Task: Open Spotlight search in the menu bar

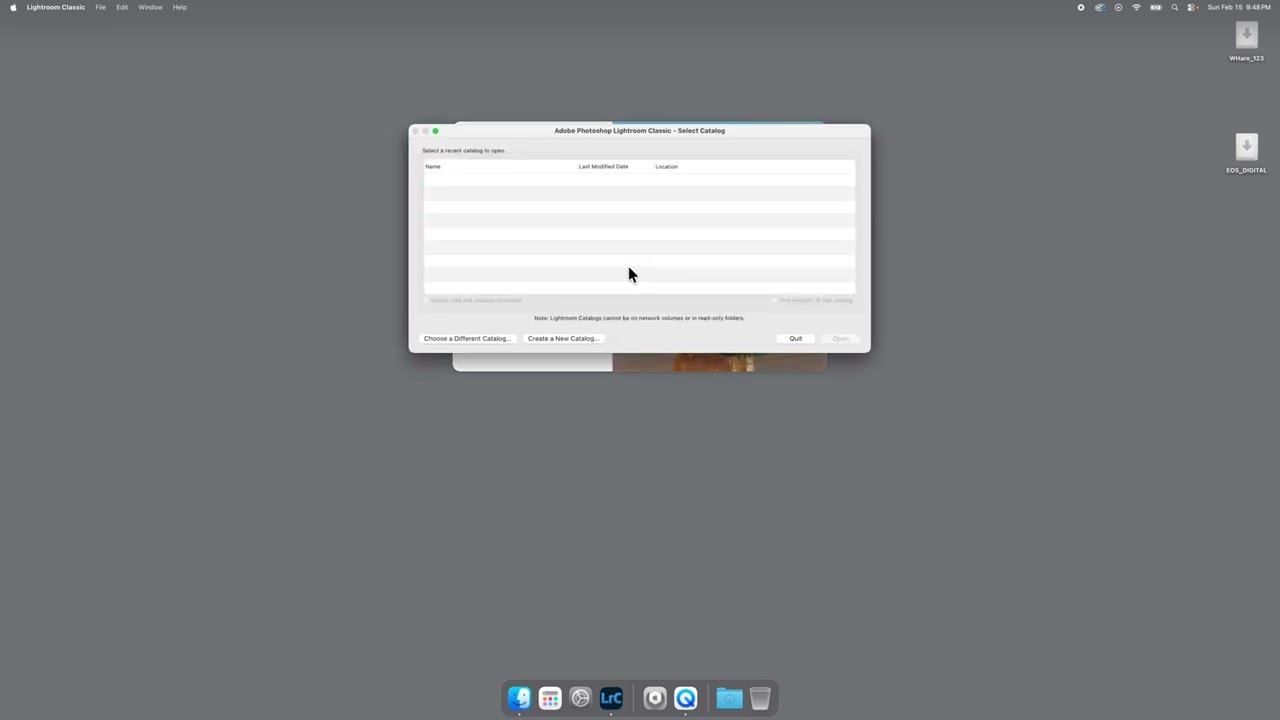Action: tap(1175, 7)
